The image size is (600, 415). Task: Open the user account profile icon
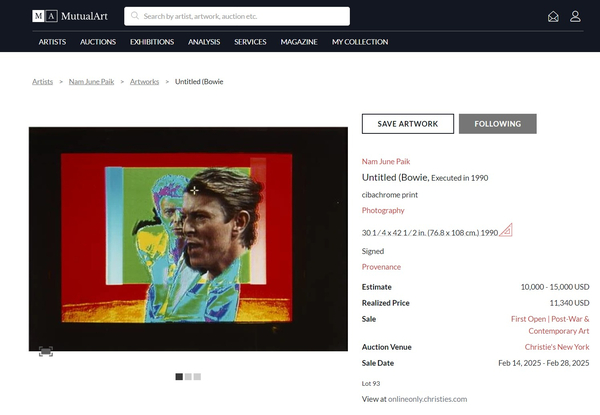coord(575,16)
